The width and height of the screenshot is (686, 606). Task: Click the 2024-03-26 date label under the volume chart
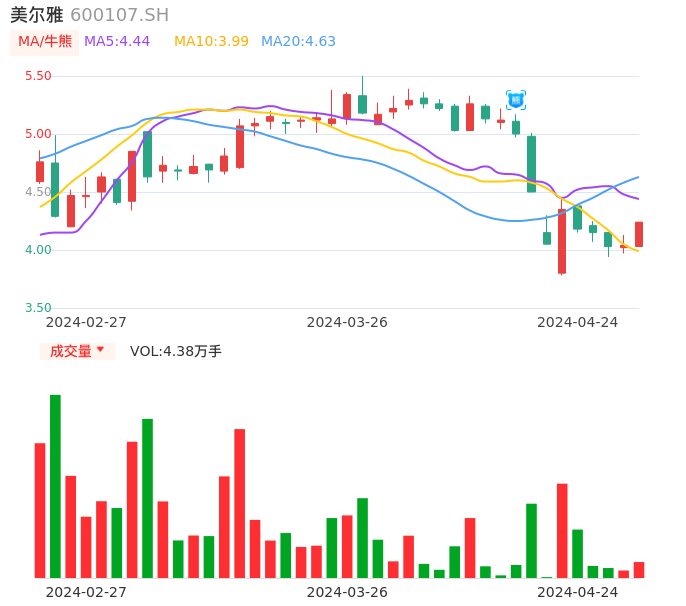pyautogui.click(x=347, y=592)
